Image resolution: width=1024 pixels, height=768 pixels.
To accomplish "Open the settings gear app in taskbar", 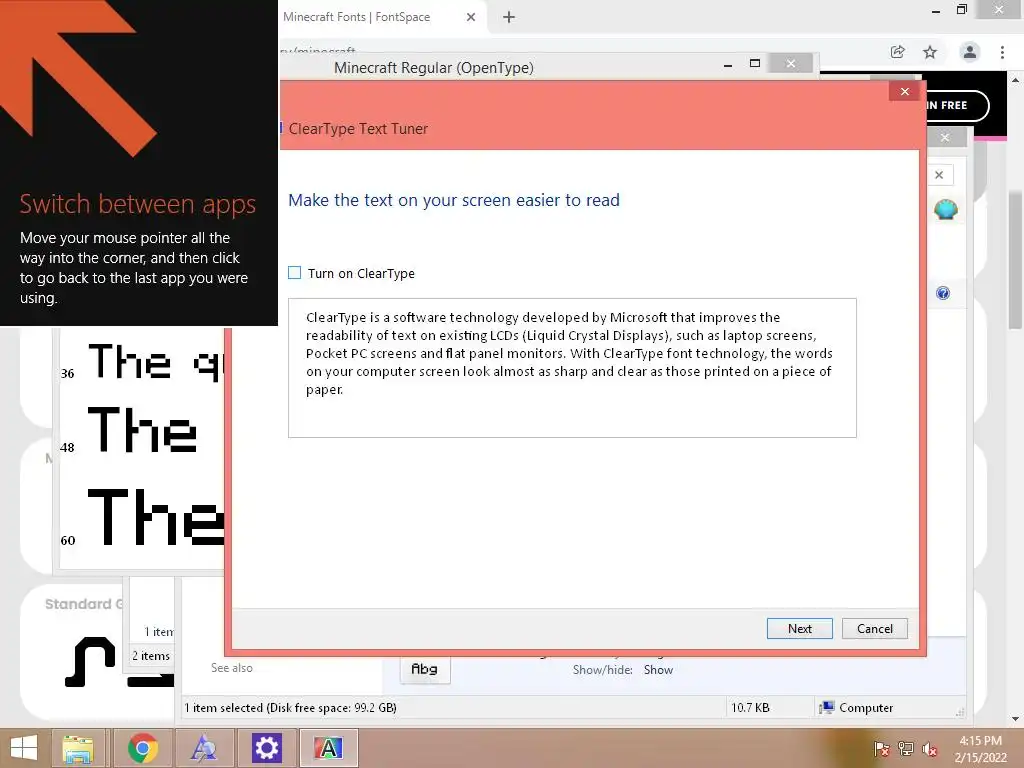I will point(266,748).
